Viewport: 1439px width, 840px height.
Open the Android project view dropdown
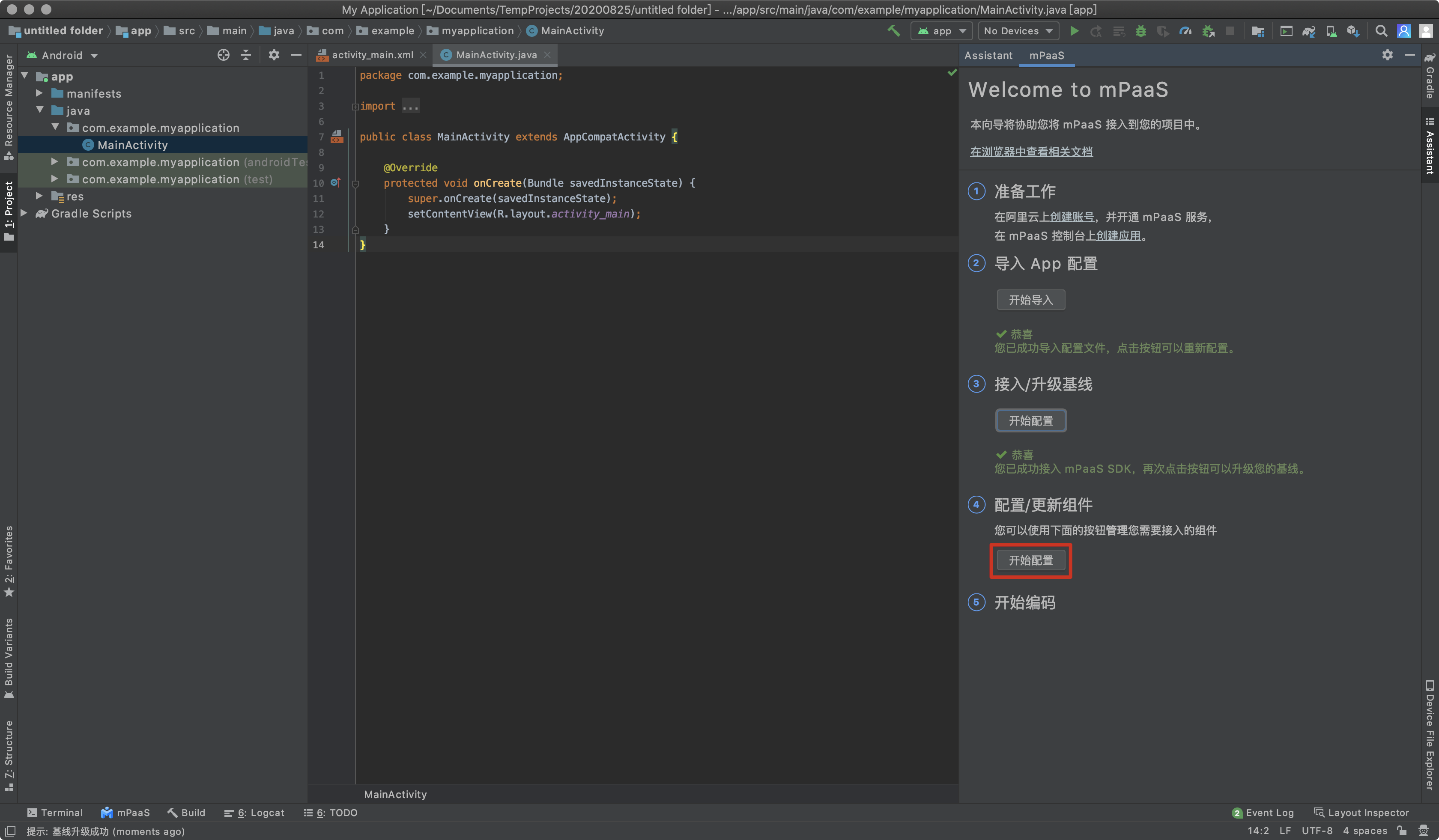pyautogui.click(x=62, y=55)
